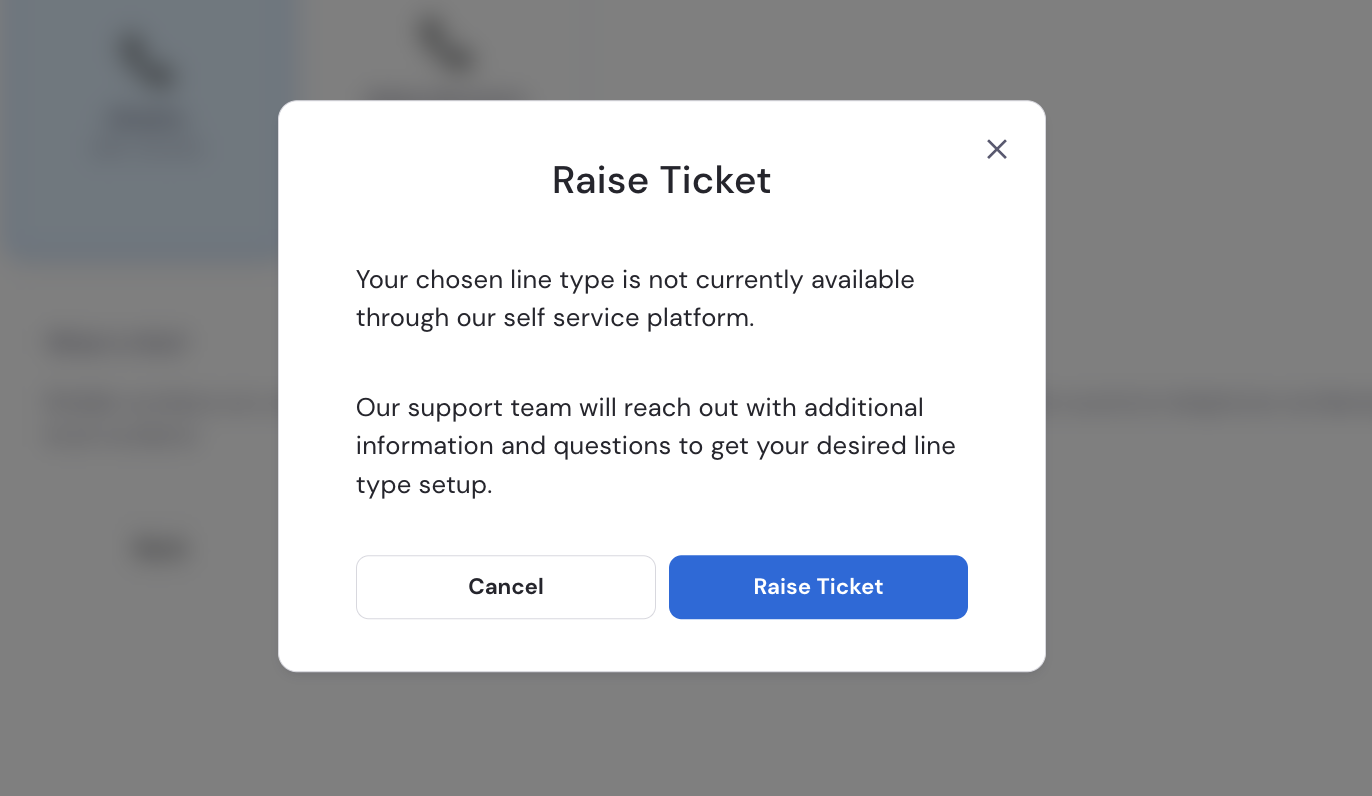This screenshot has width=1372, height=796.
Task: Click the blue Raise Ticket button
Action: pos(818,587)
